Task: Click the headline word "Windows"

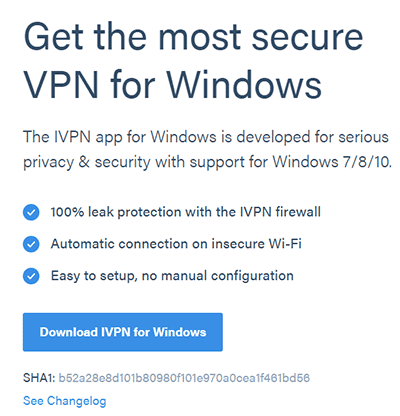Action: [244, 84]
